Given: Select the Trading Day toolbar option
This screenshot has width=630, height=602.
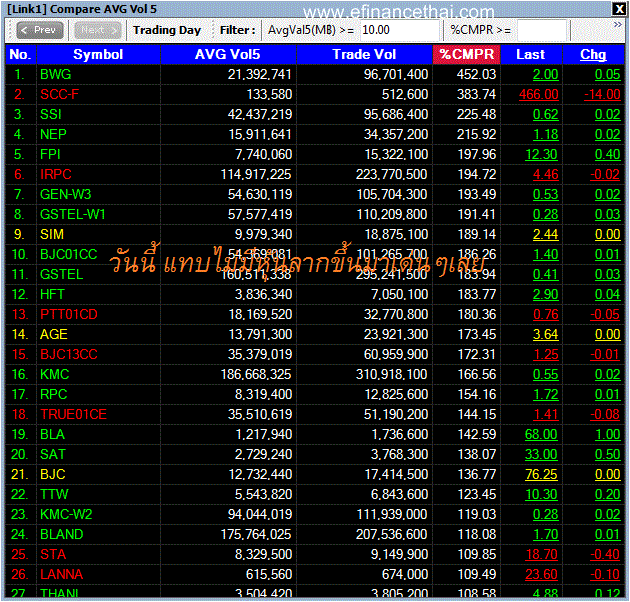Looking at the screenshot, I should (x=167, y=30).
